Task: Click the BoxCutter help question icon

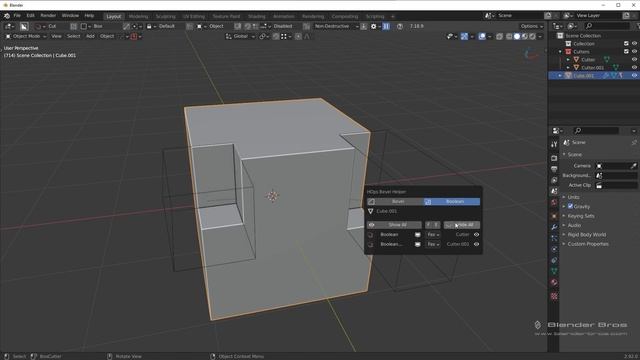Action: tap(400, 26)
